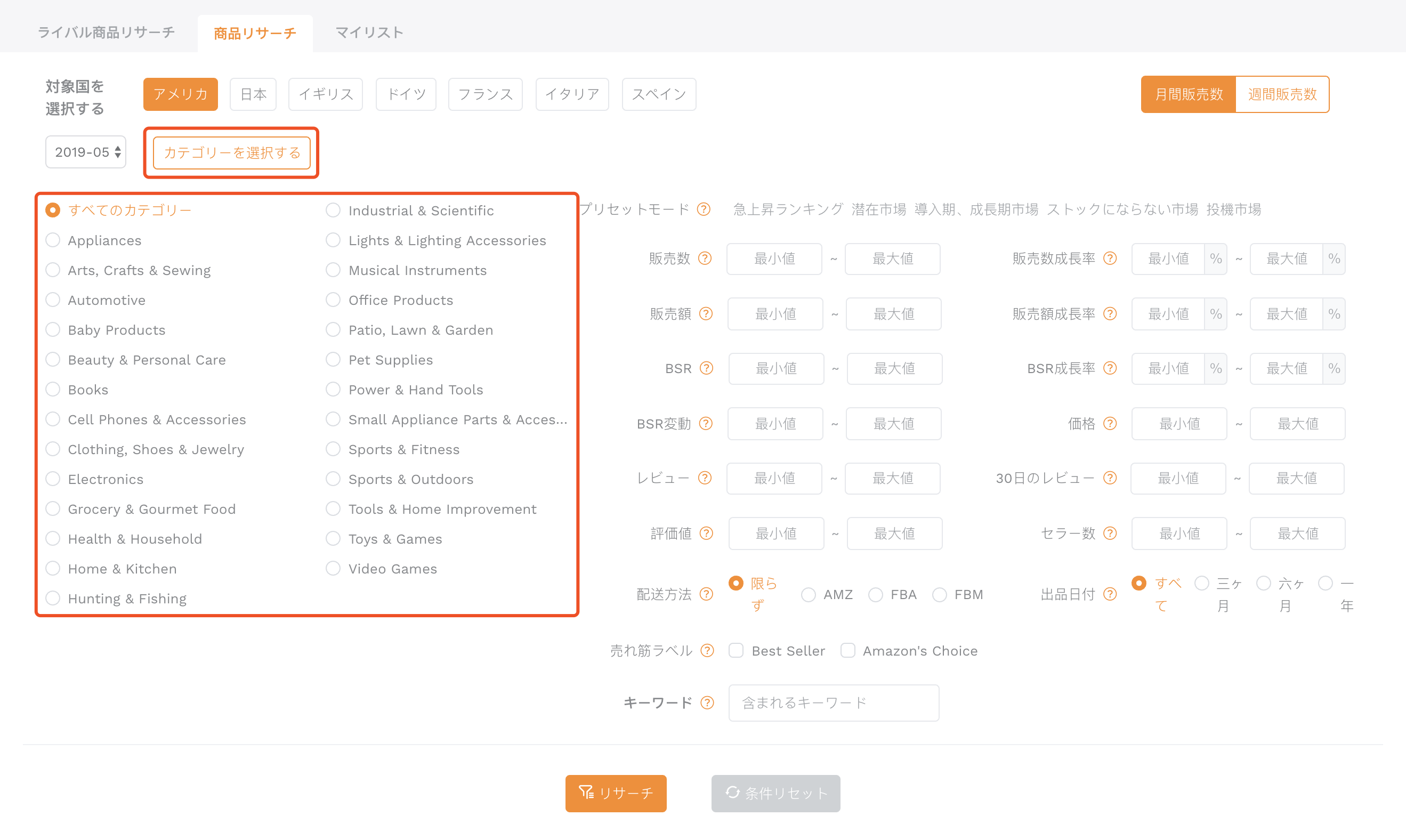Click help icon next to 販売額
The image size is (1406, 840).
point(706,313)
